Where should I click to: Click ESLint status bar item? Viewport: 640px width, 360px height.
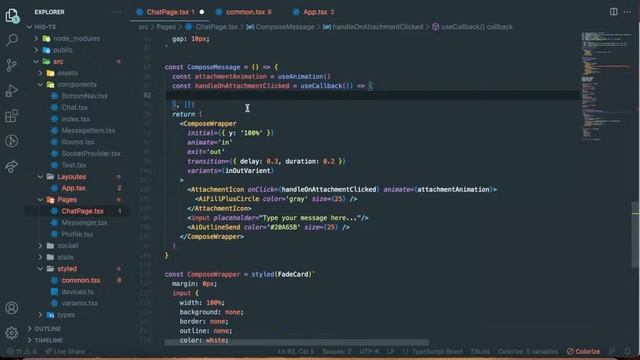[x=480, y=351]
